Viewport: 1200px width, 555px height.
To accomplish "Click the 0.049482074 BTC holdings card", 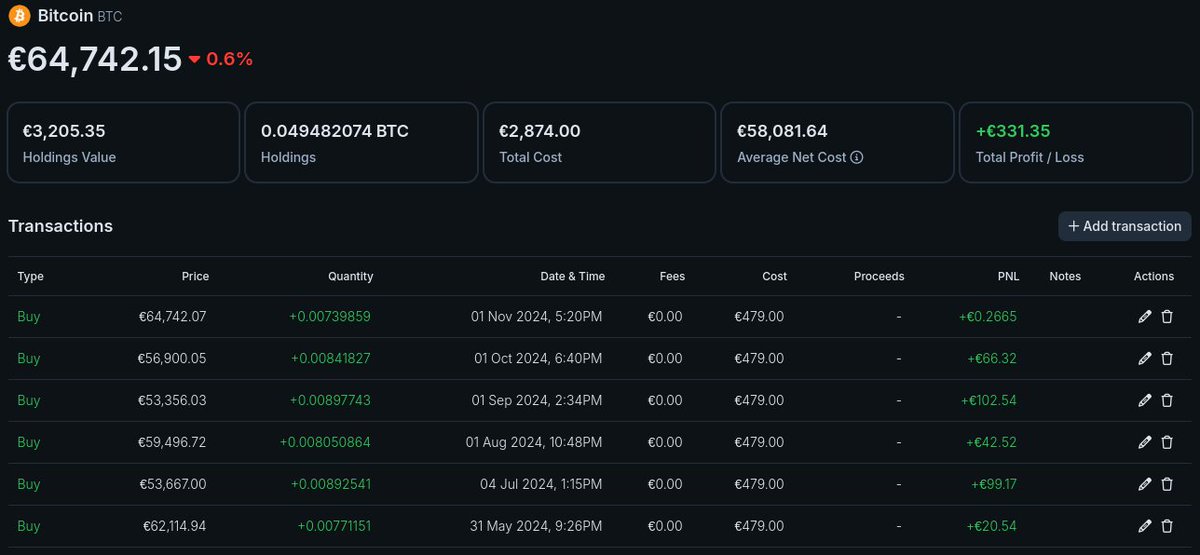I will 361,142.
